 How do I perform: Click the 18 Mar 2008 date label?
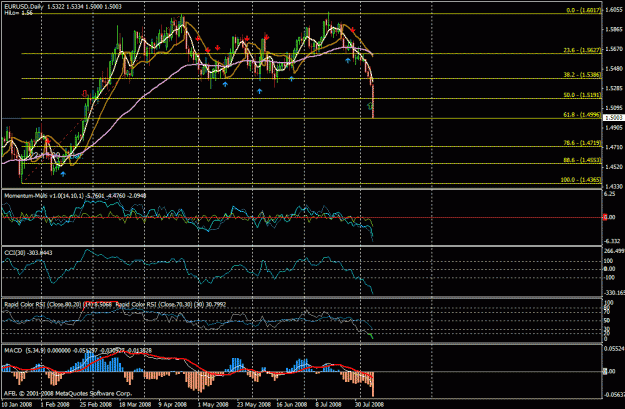click(135, 404)
